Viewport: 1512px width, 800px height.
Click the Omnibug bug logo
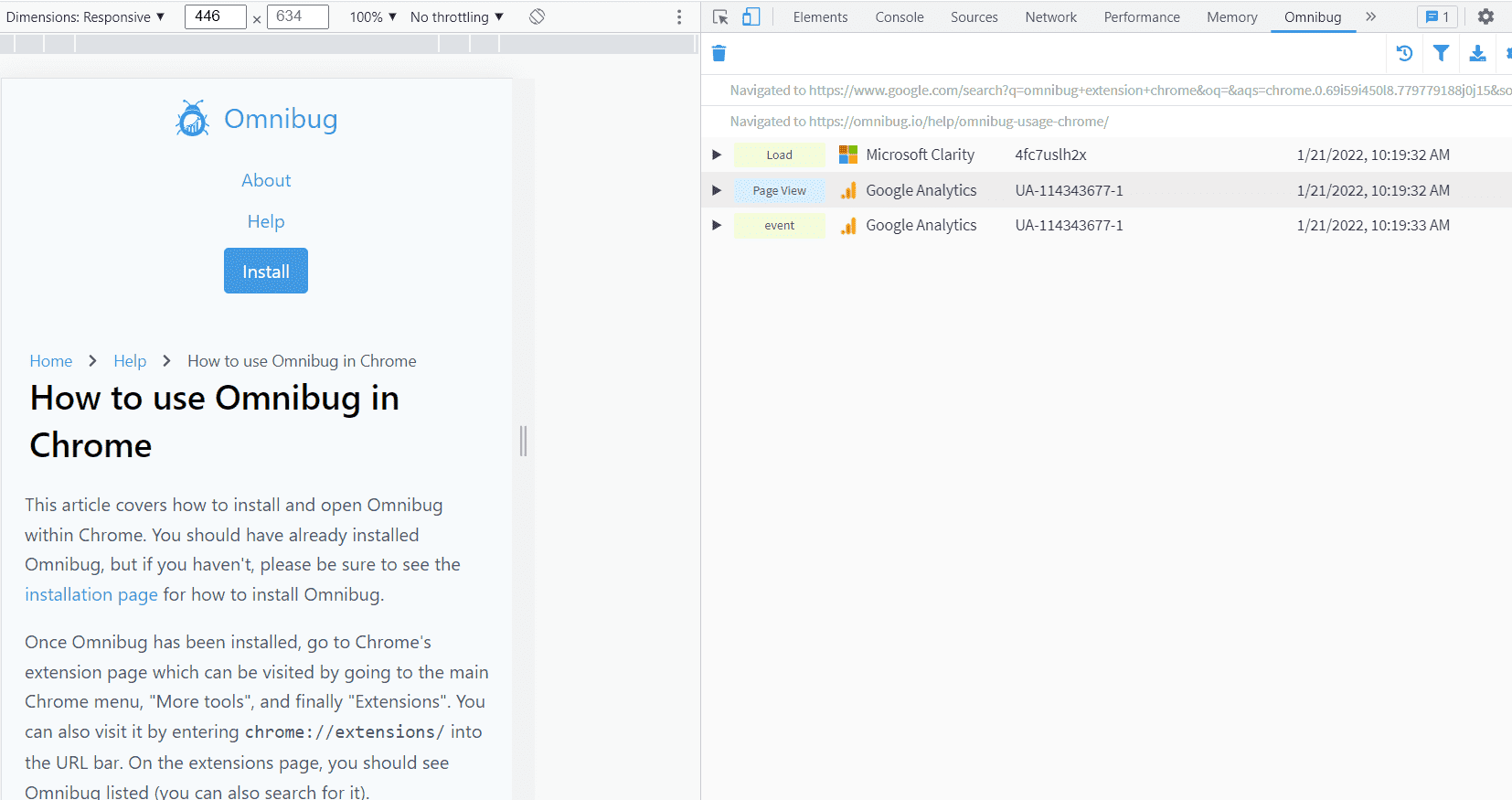[192, 119]
